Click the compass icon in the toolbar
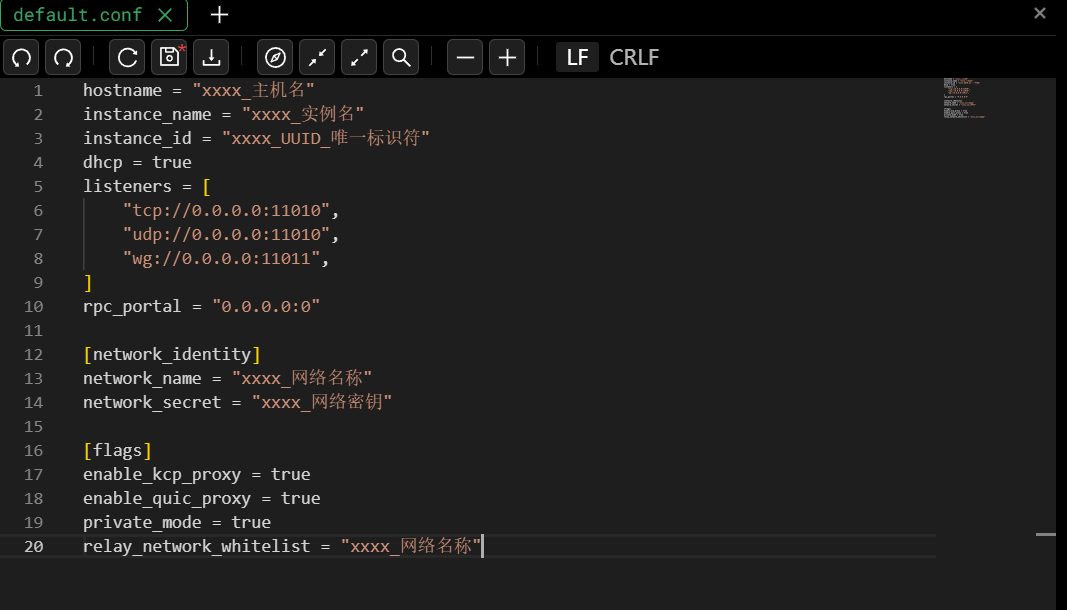The image size is (1067, 610). pyautogui.click(x=275, y=58)
